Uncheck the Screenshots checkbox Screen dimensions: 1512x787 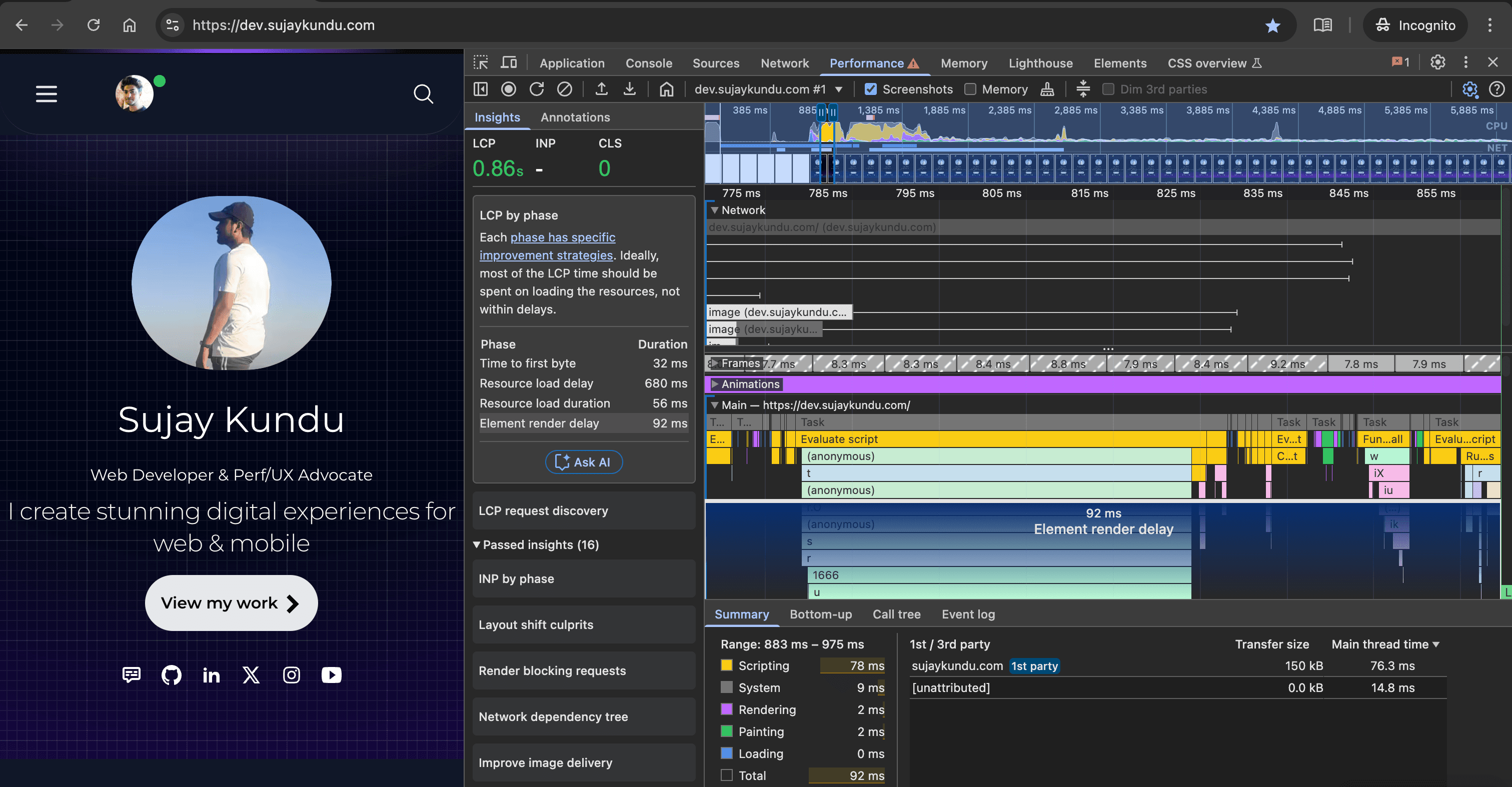871,89
